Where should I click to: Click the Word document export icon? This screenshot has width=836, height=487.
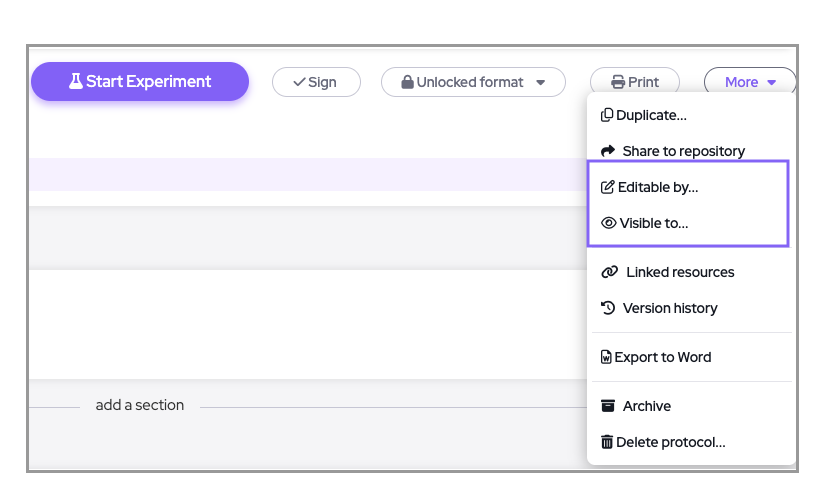pos(606,357)
